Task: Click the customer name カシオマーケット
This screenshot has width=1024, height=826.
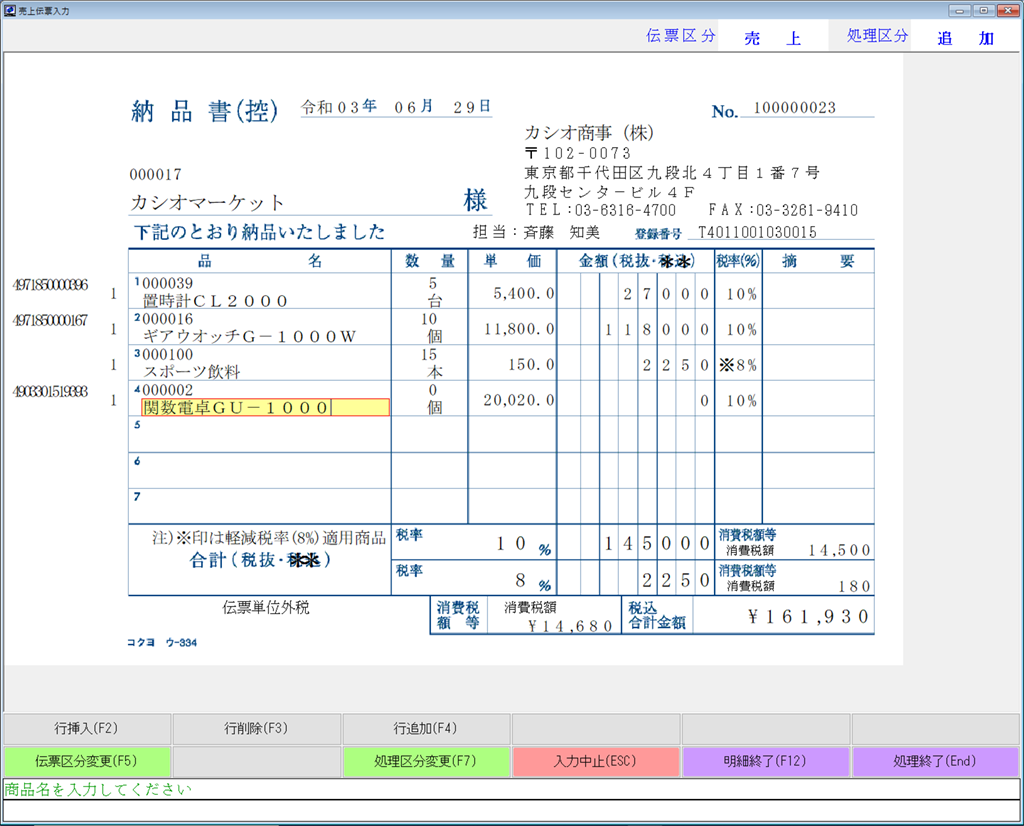Action: (x=208, y=203)
